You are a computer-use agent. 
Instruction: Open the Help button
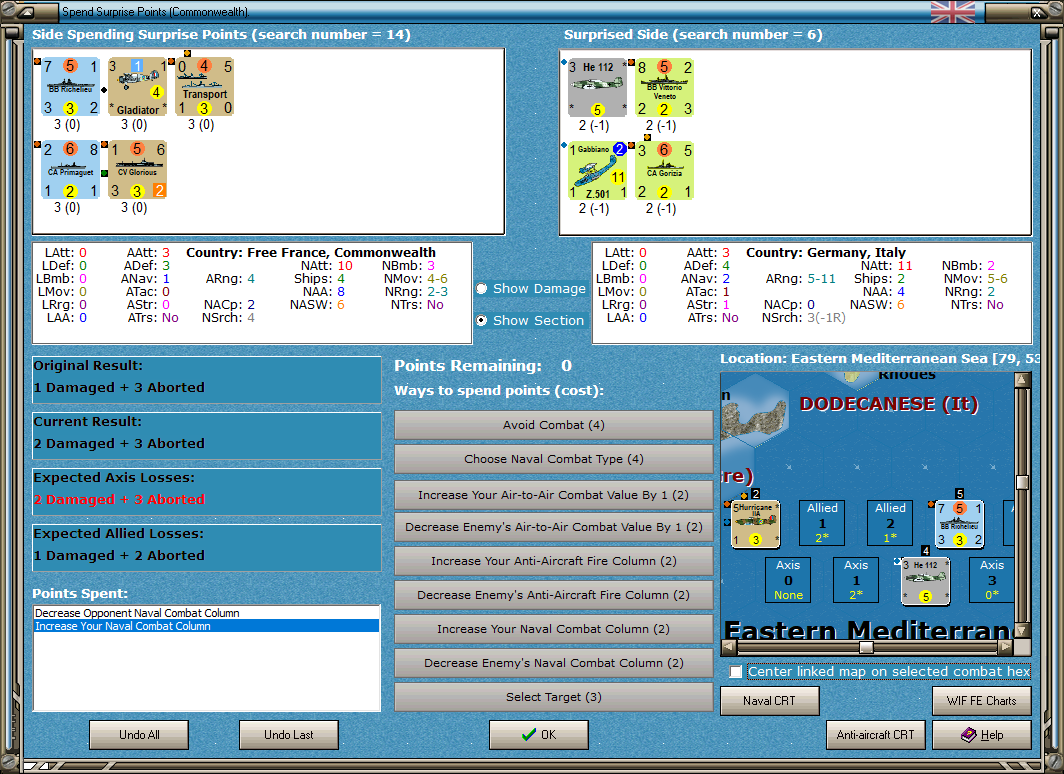coord(982,735)
